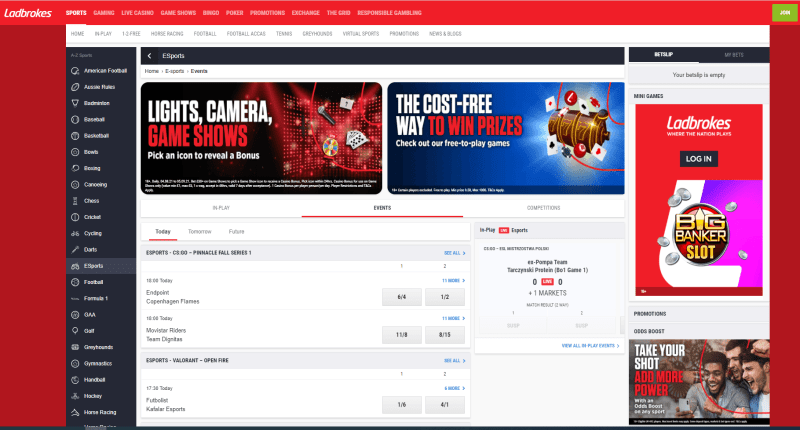Select Futbolist odds 1/6
Screen dimensions: 800x430
tap(402, 404)
